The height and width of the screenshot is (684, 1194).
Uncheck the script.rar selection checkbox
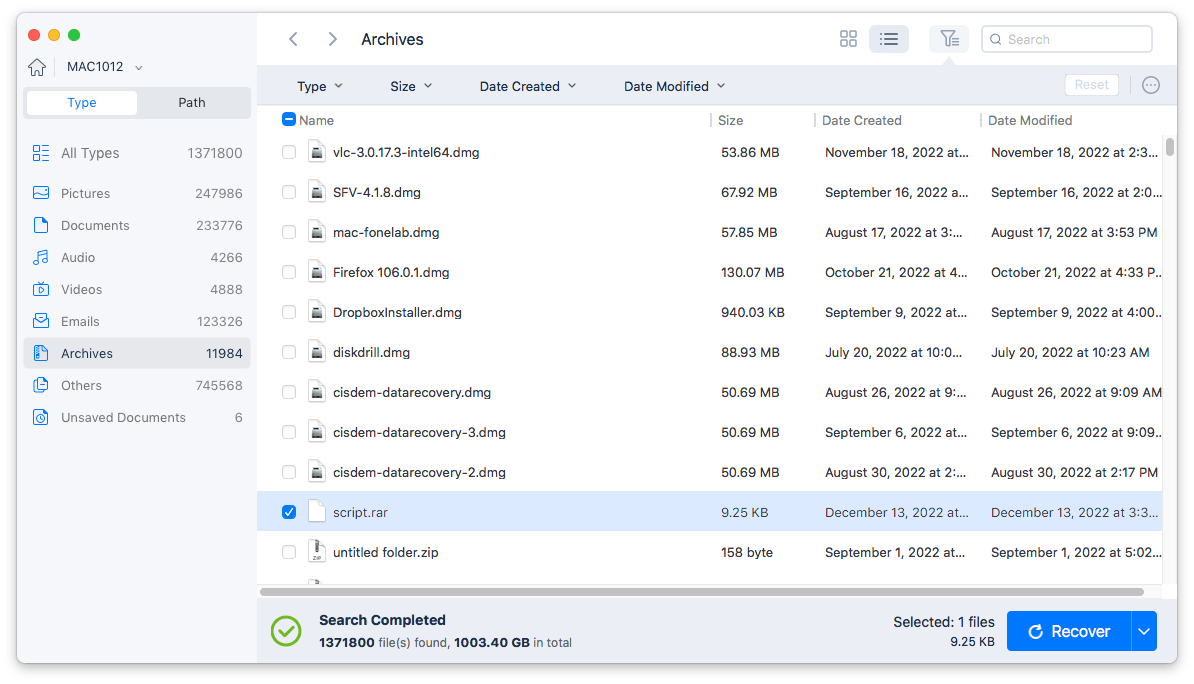288,511
